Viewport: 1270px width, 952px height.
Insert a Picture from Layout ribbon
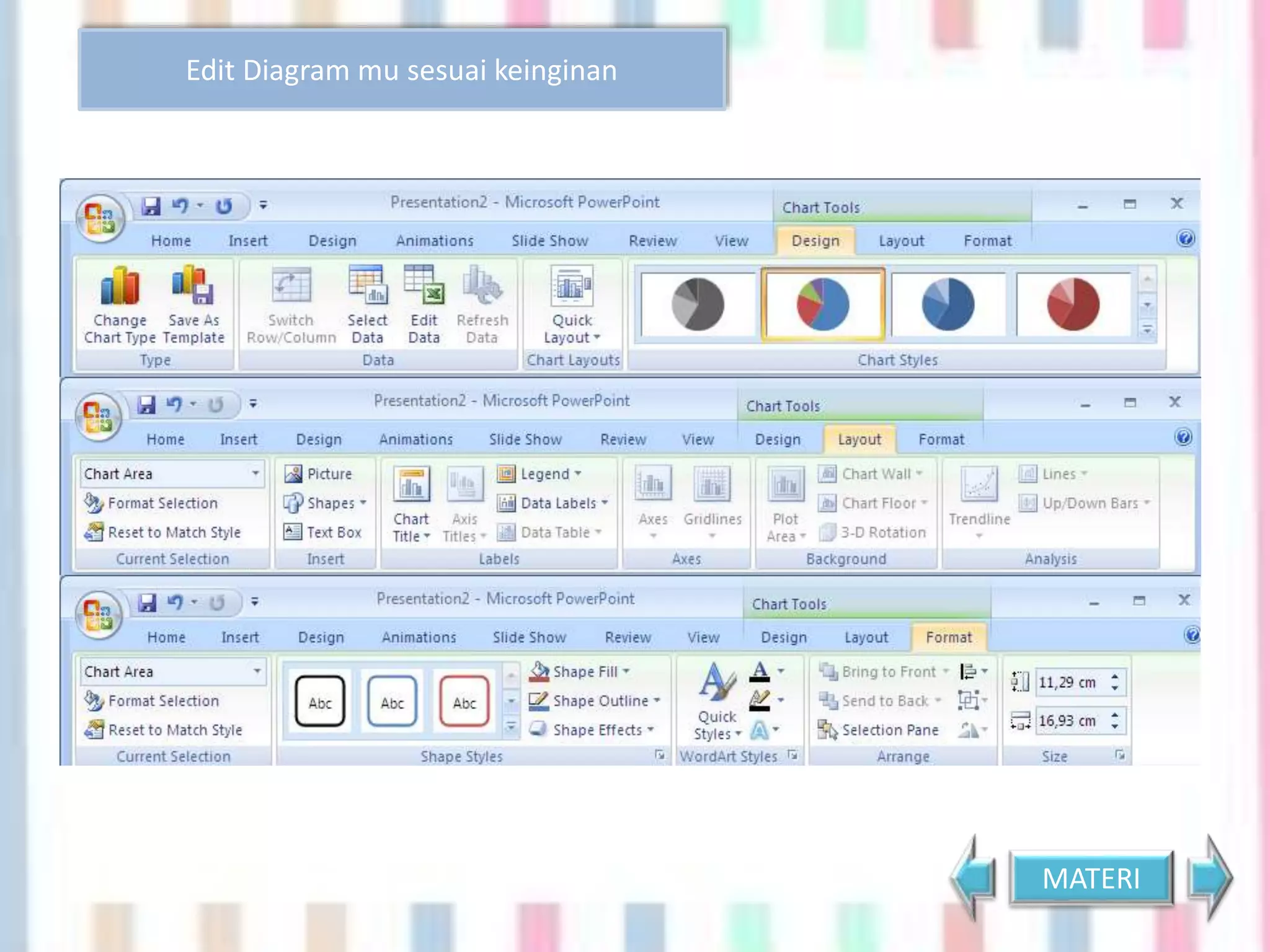(318, 474)
